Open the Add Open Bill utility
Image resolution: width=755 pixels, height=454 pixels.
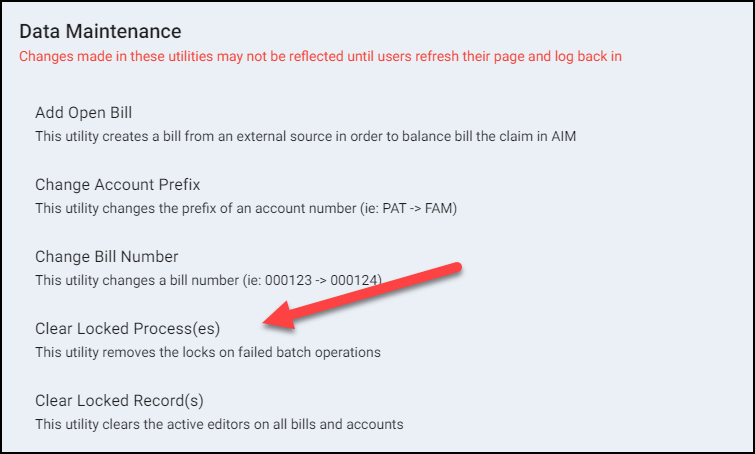tap(84, 112)
